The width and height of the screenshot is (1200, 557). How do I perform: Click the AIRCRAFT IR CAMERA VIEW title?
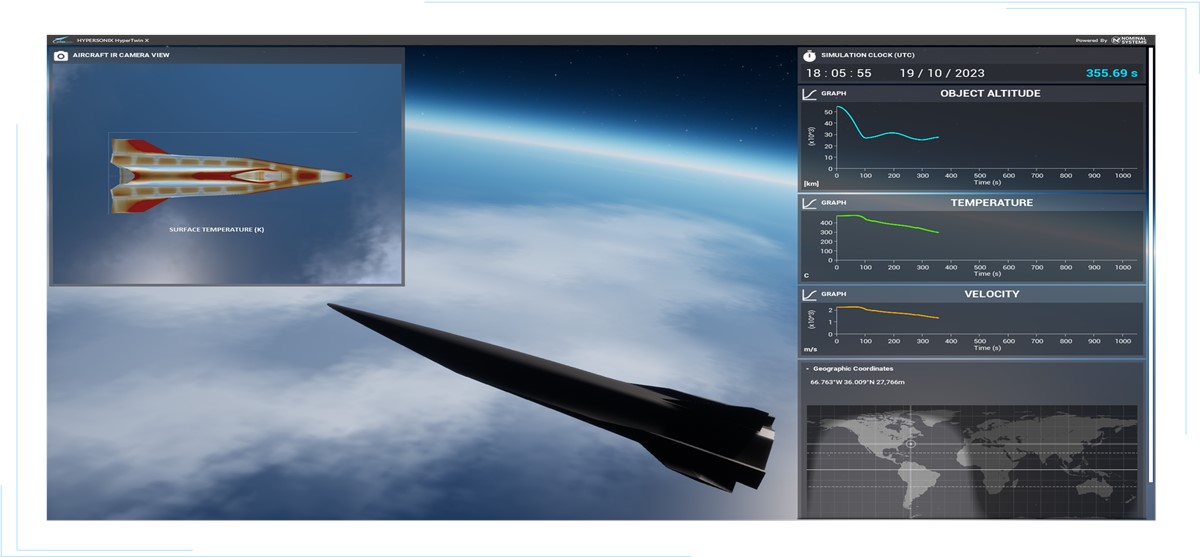pos(121,56)
